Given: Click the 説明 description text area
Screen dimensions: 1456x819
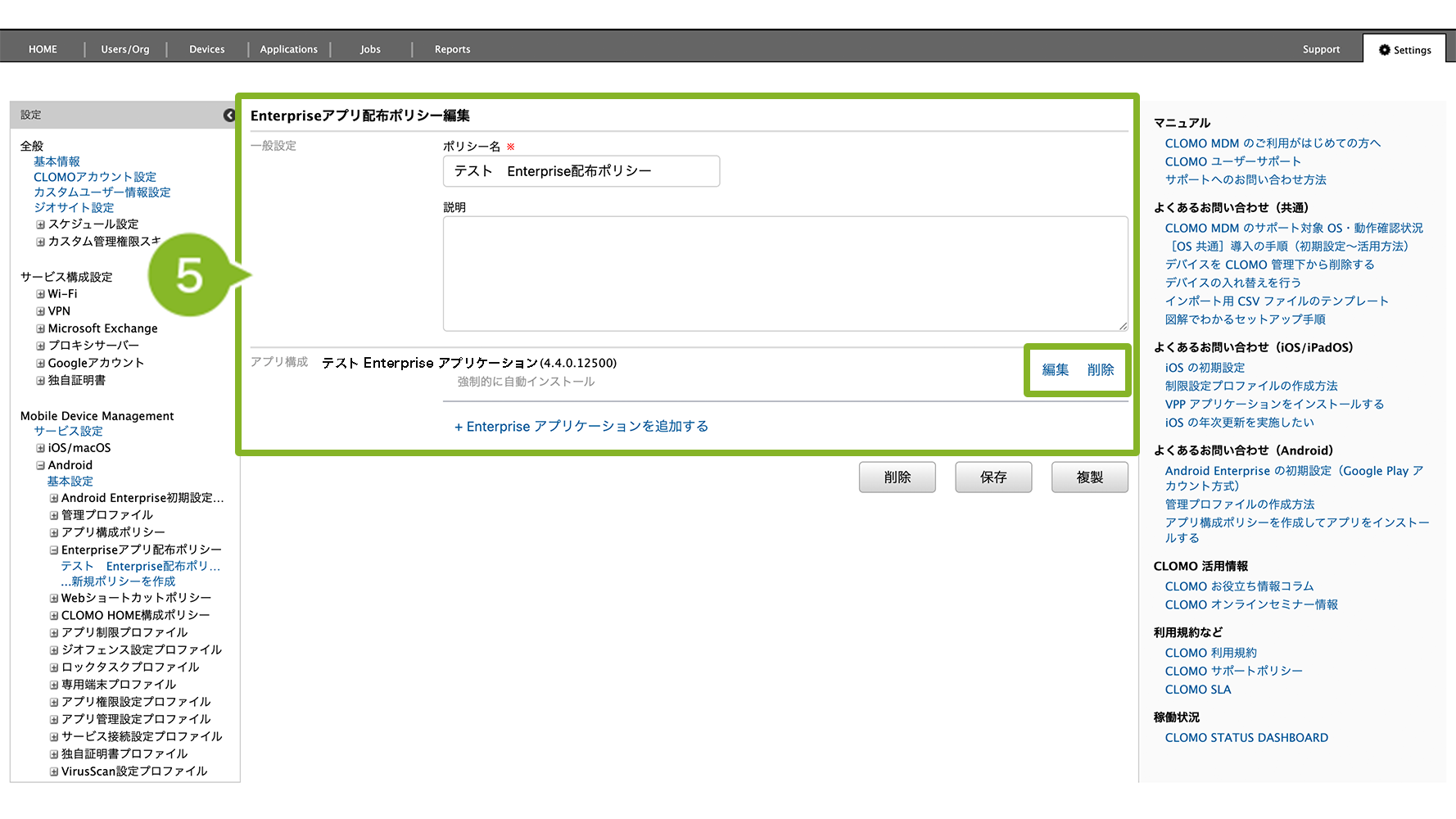Looking at the screenshot, I should pyautogui.click(x=785, y=274).
